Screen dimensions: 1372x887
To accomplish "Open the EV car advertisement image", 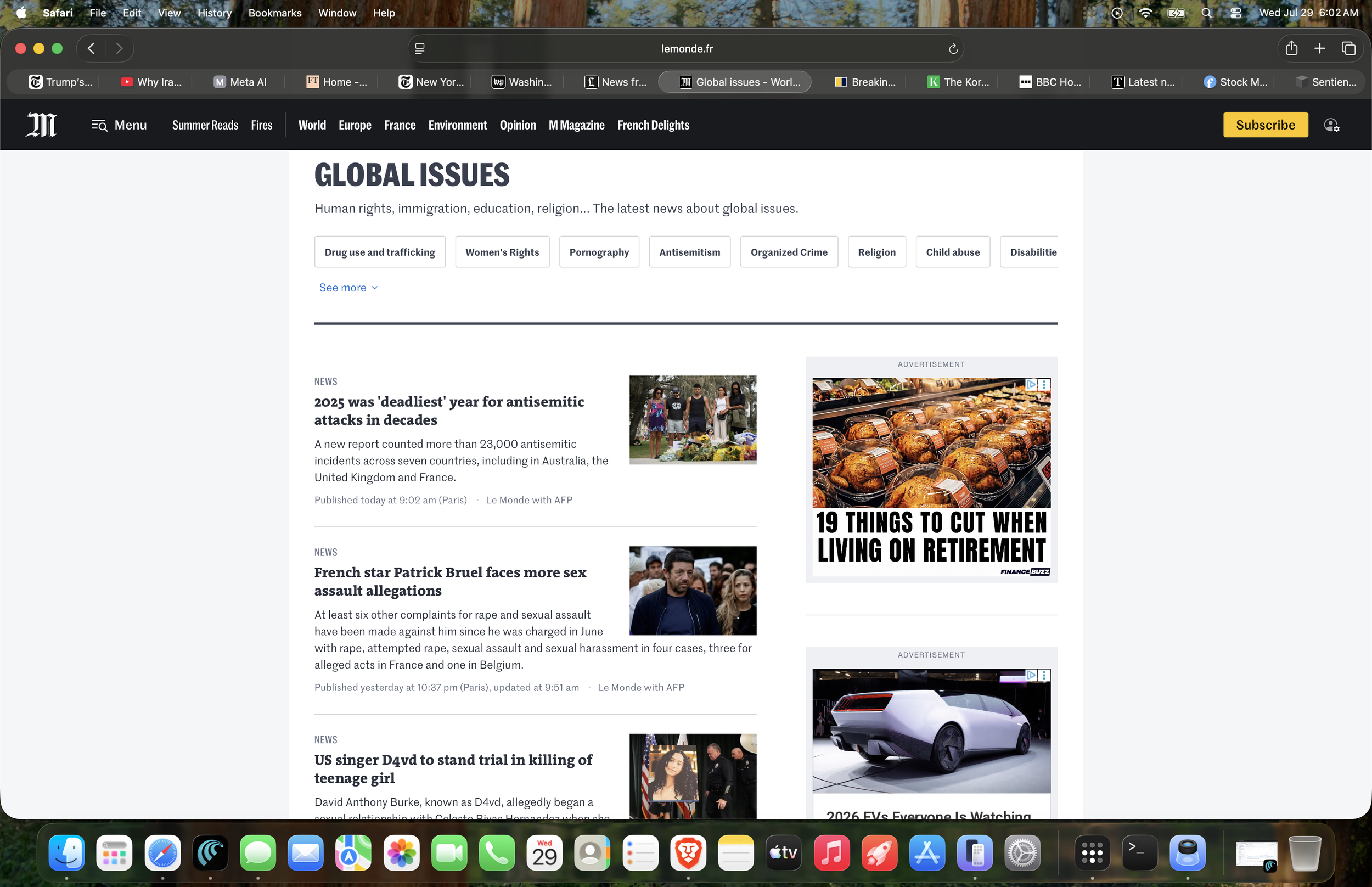I will (931, 731).
